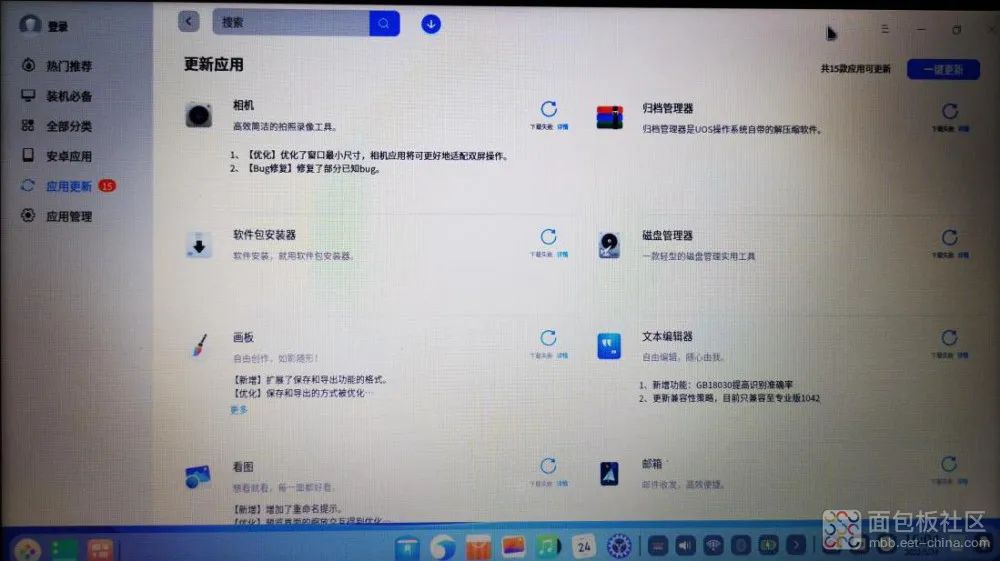Click the Wi-Fi network tray icon
Screen dimensions: 1000x561
pyautogui.click(x=713, y=545)
